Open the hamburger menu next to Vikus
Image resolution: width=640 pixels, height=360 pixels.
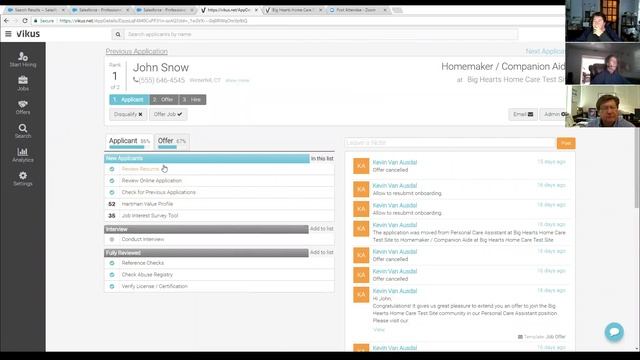pyautogui.click(x=8, y=34)
